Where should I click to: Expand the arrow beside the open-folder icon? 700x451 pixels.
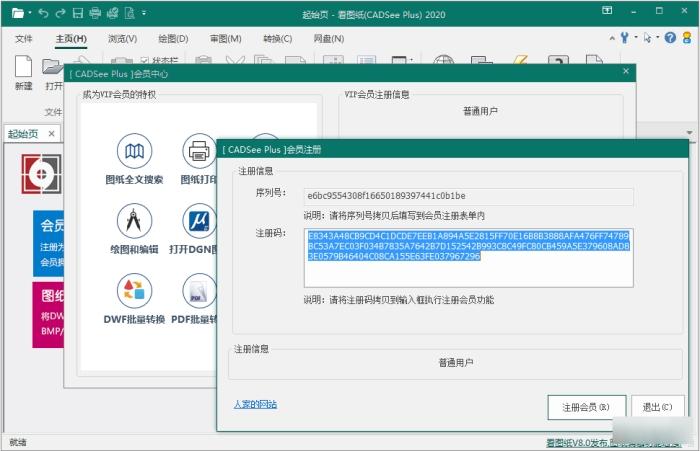point(30,13)
